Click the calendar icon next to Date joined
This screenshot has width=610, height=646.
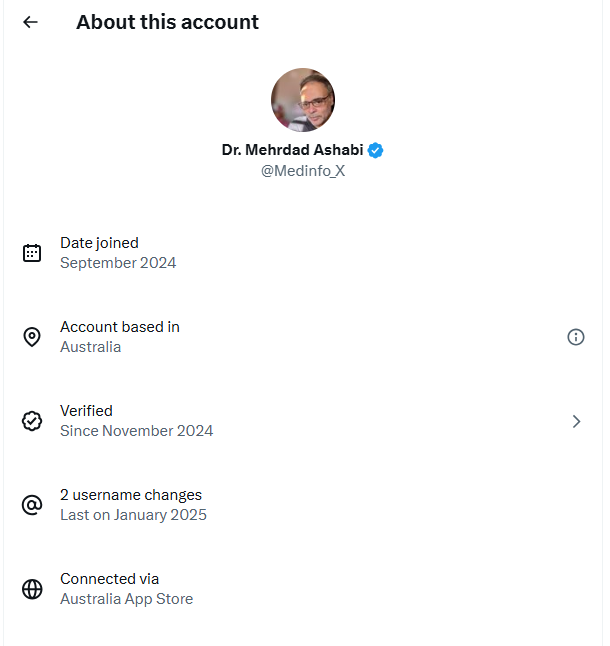[32, 253]
